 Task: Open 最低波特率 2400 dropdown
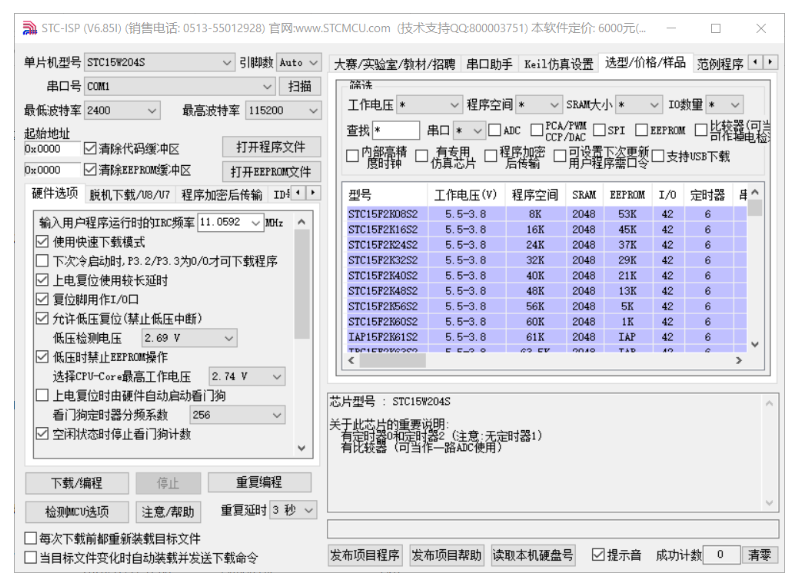click(x=122, y=110)
